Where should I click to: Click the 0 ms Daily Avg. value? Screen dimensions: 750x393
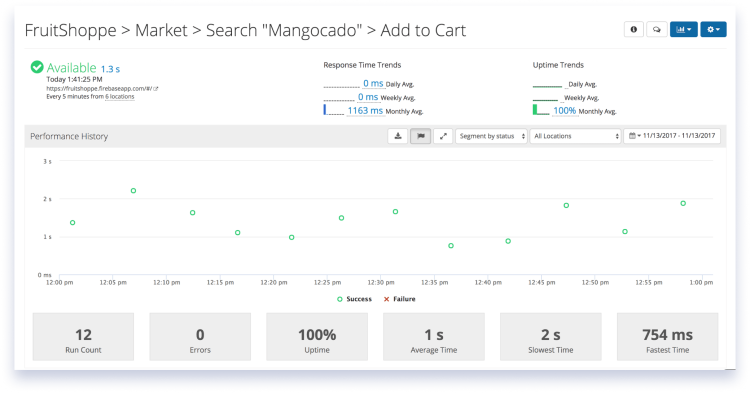click(x=373, y=84)
